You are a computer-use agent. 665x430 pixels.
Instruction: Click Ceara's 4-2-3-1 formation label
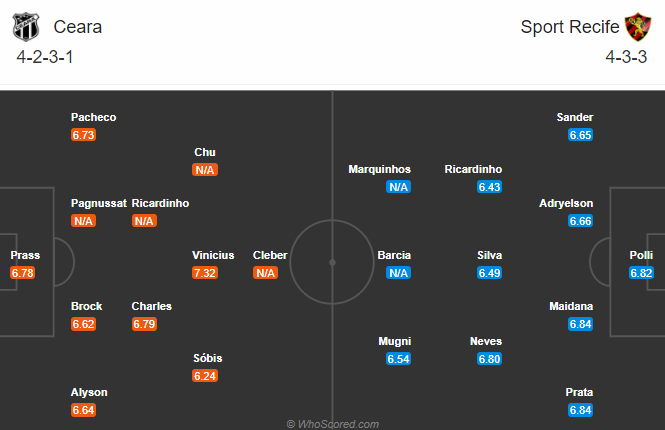point(45,57)
